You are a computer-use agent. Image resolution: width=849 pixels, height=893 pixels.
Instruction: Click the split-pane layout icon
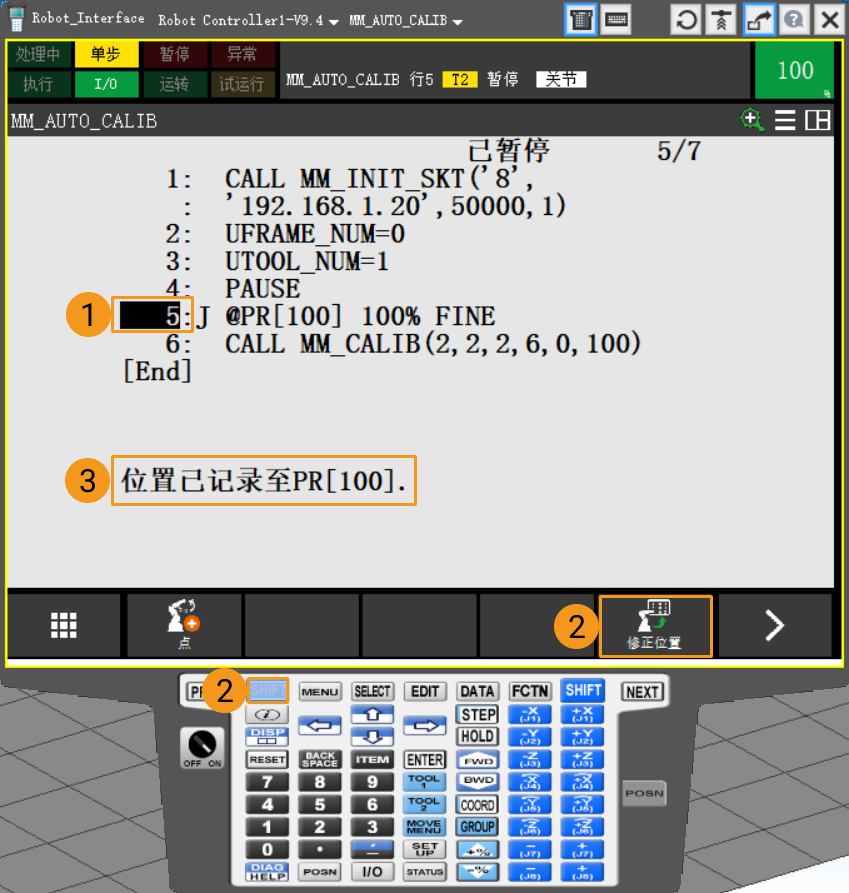(817, 120)
